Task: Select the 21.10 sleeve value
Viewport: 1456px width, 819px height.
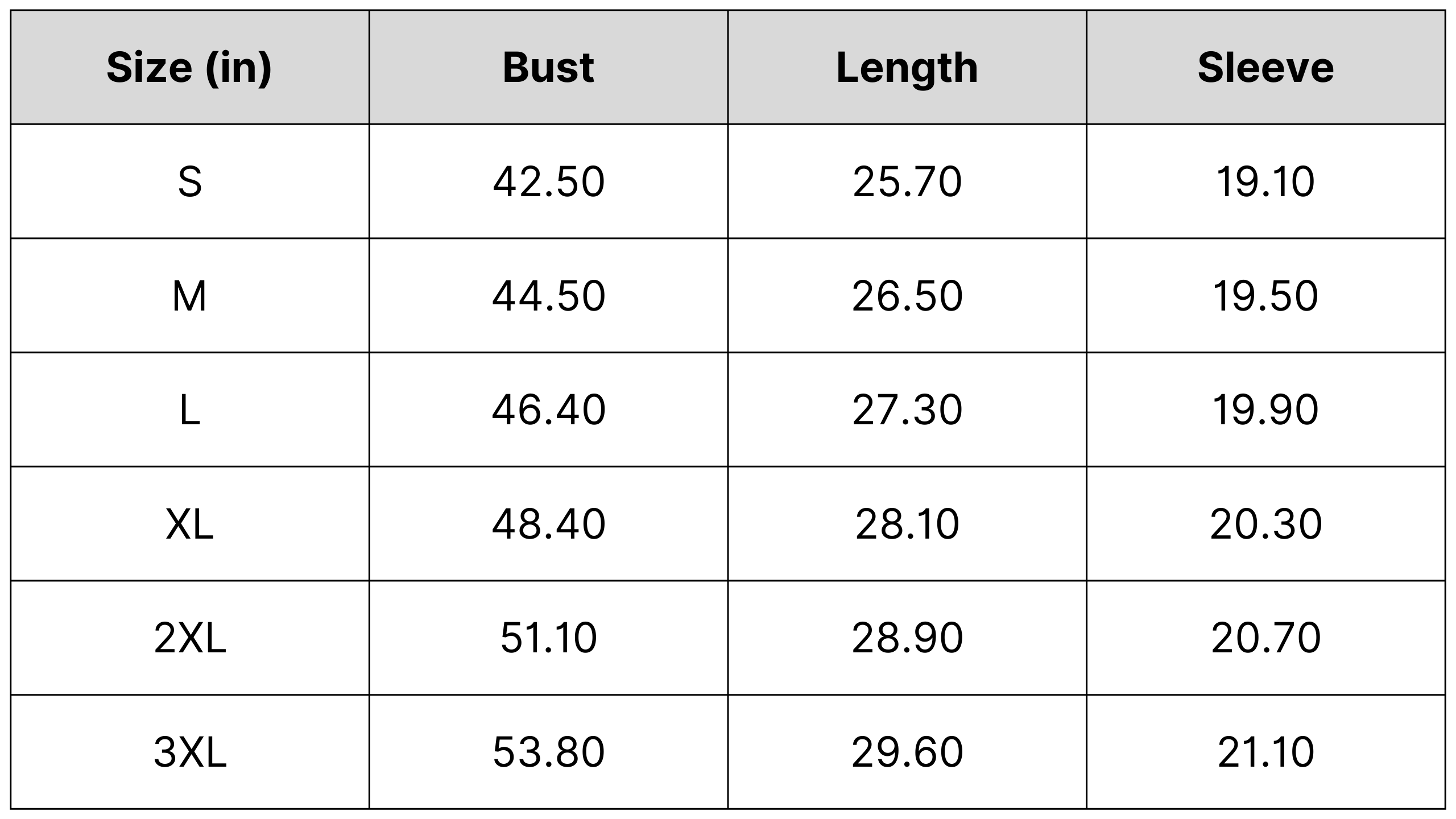Action: point(1265,752)
